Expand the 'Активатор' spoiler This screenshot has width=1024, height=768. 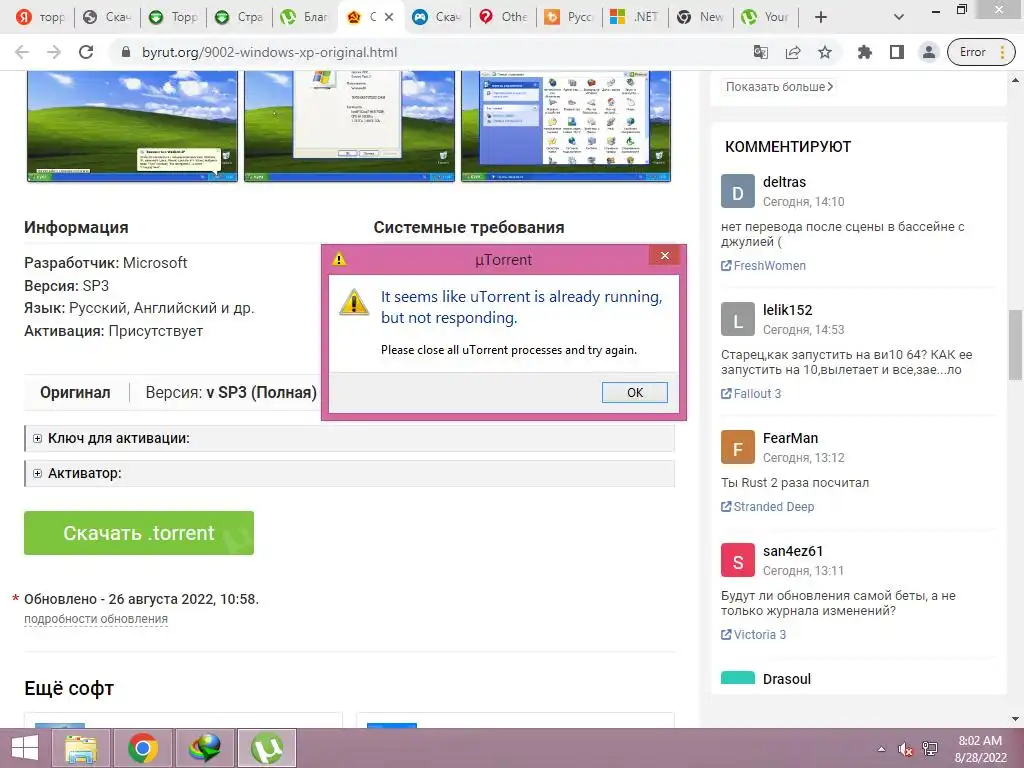click(x=349, y=473)
